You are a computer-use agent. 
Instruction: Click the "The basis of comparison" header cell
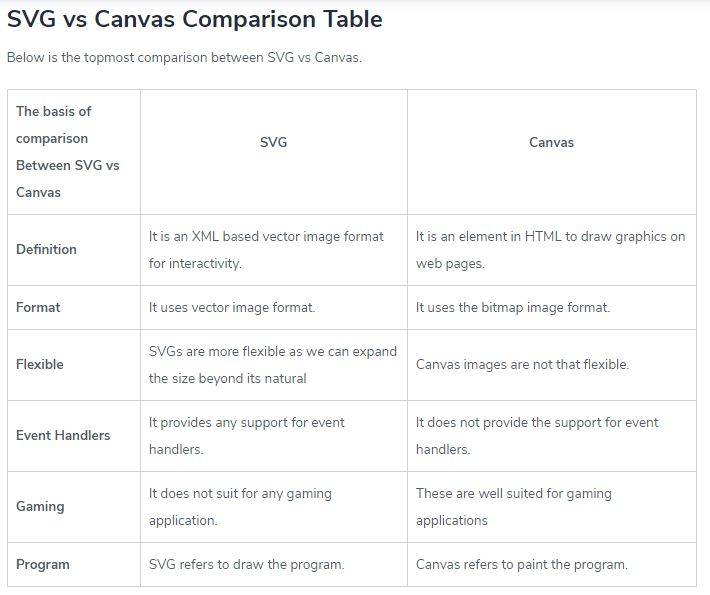coord(67,151)
